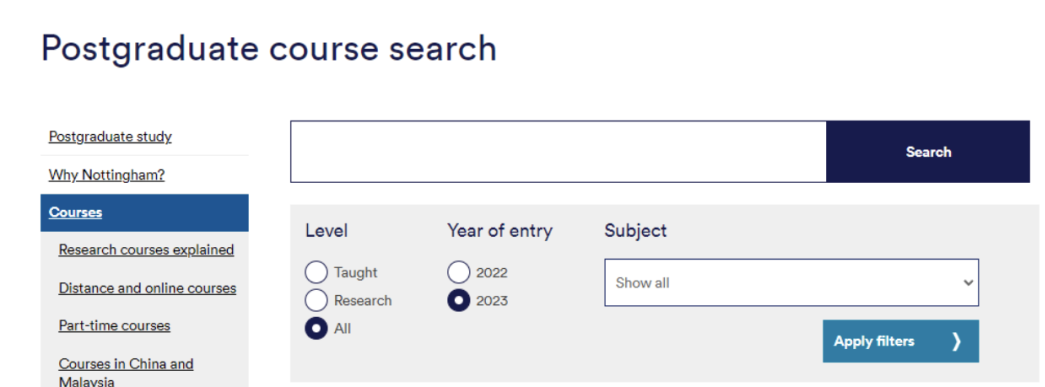Click the dark blue Search button

(928, 152)
